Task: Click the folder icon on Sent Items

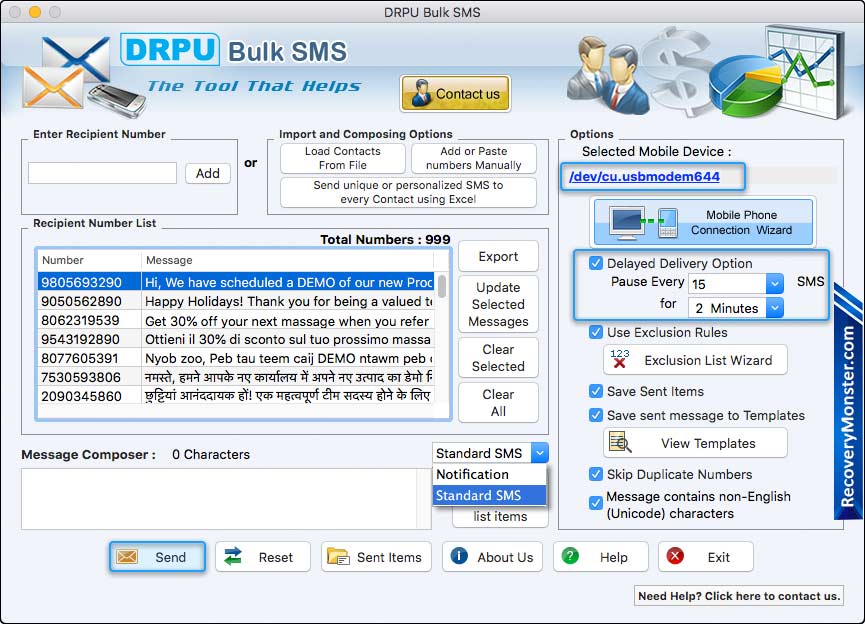Action: (338, 557)
